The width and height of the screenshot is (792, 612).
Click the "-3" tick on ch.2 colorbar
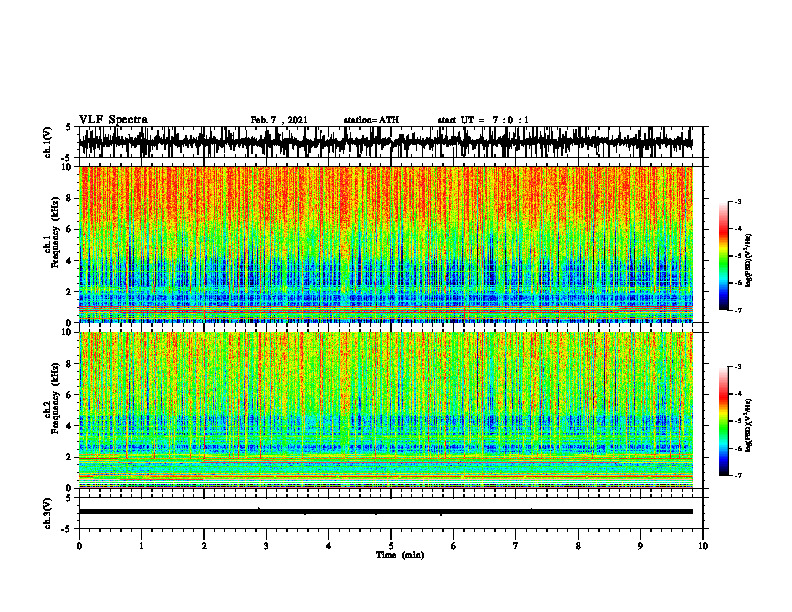(738, 367)
